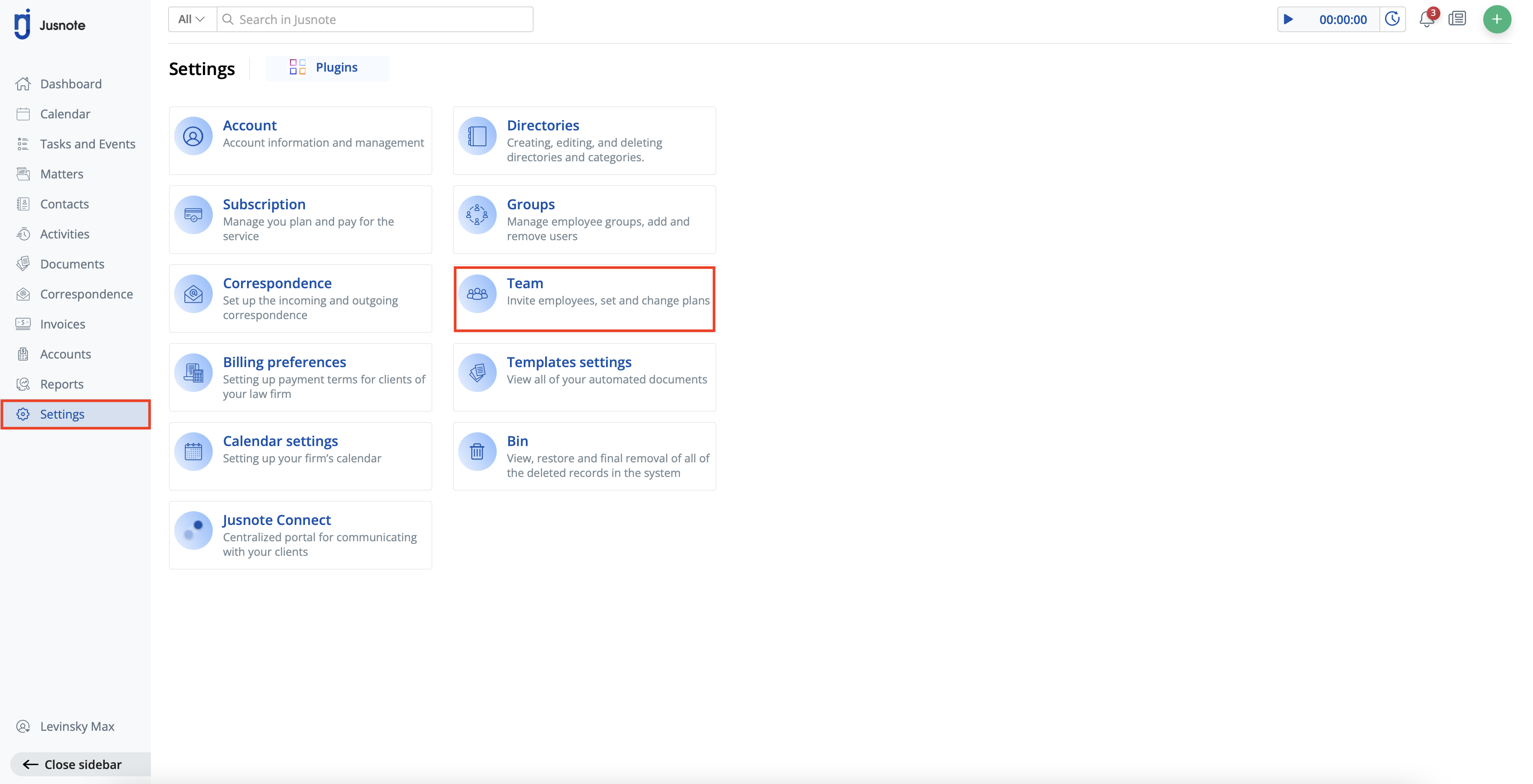Open Correspondence settings card title

[x=278, y=283]
